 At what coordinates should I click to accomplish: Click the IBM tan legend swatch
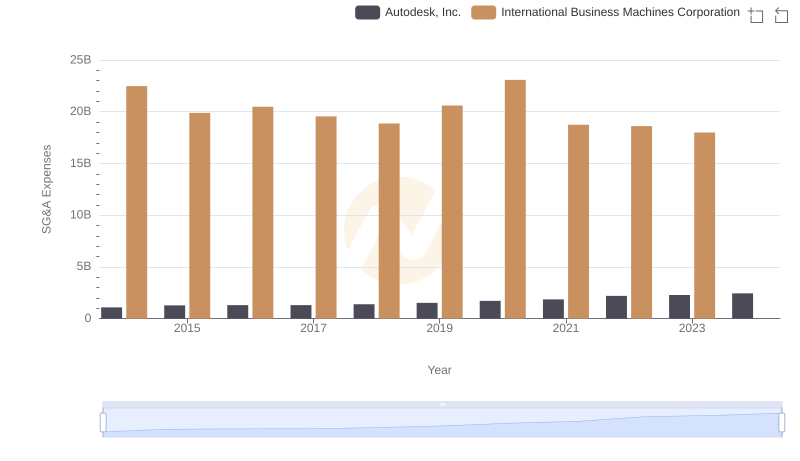483,12
